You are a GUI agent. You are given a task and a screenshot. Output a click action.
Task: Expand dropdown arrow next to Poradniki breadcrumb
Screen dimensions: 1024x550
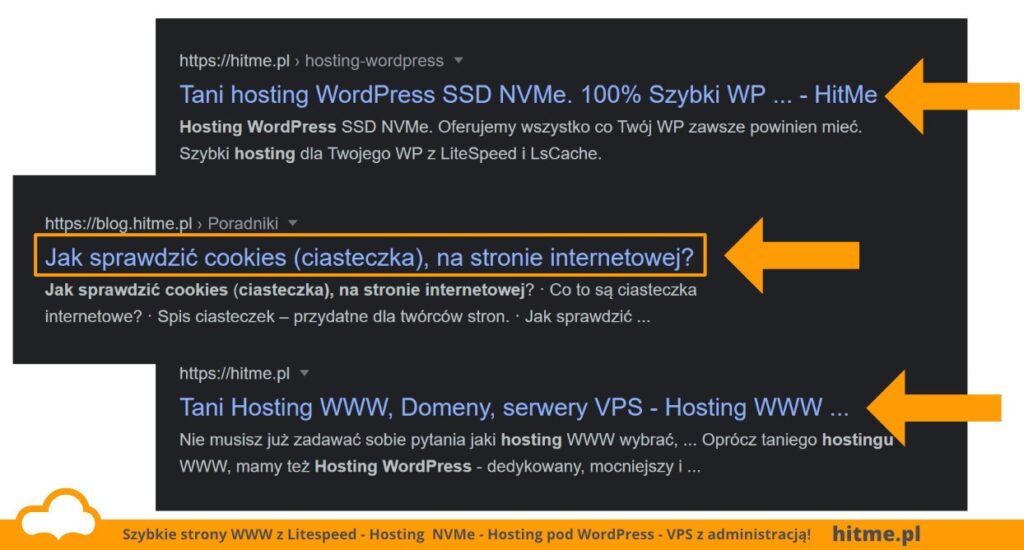pyautogui.click(x=293, y=223)
